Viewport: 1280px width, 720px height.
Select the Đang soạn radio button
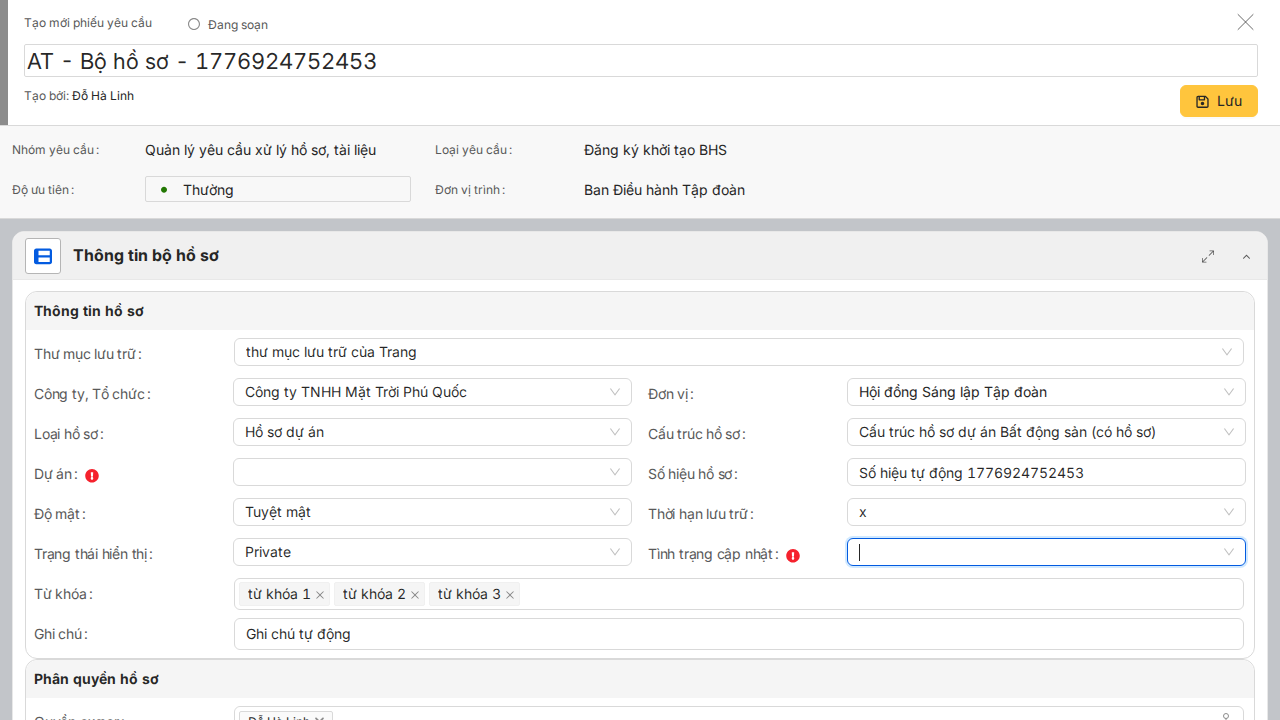coord(194,24)
